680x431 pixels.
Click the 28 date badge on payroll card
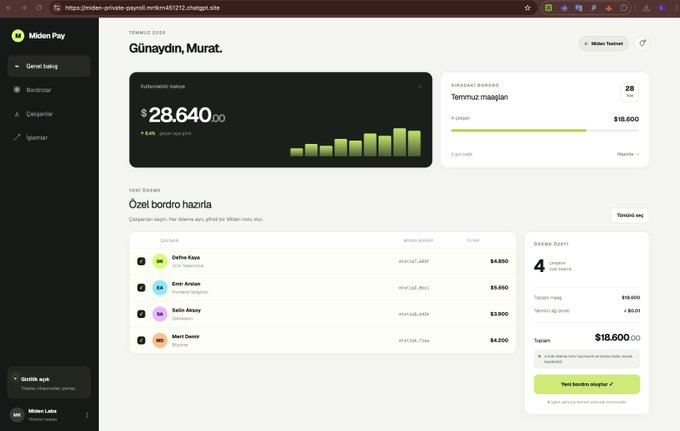(x=630, y=91)
